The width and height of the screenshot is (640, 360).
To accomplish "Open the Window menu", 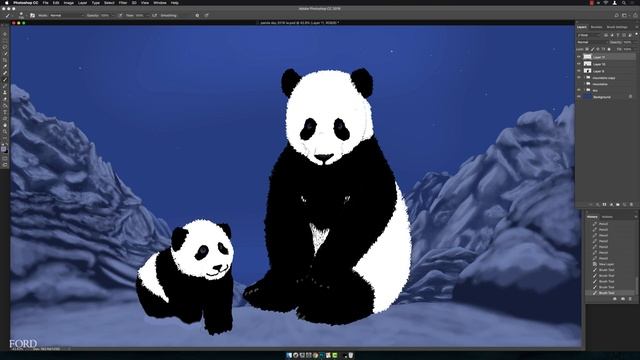I will (x=160, y=3).
